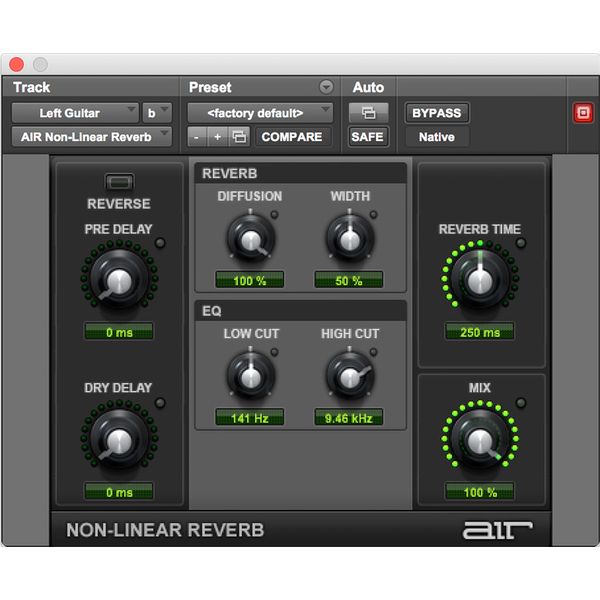Toggle the automation LED next to DIFFUSION
Screen dimensions: 600x600
pyautogui.click(x=274, y=215)
